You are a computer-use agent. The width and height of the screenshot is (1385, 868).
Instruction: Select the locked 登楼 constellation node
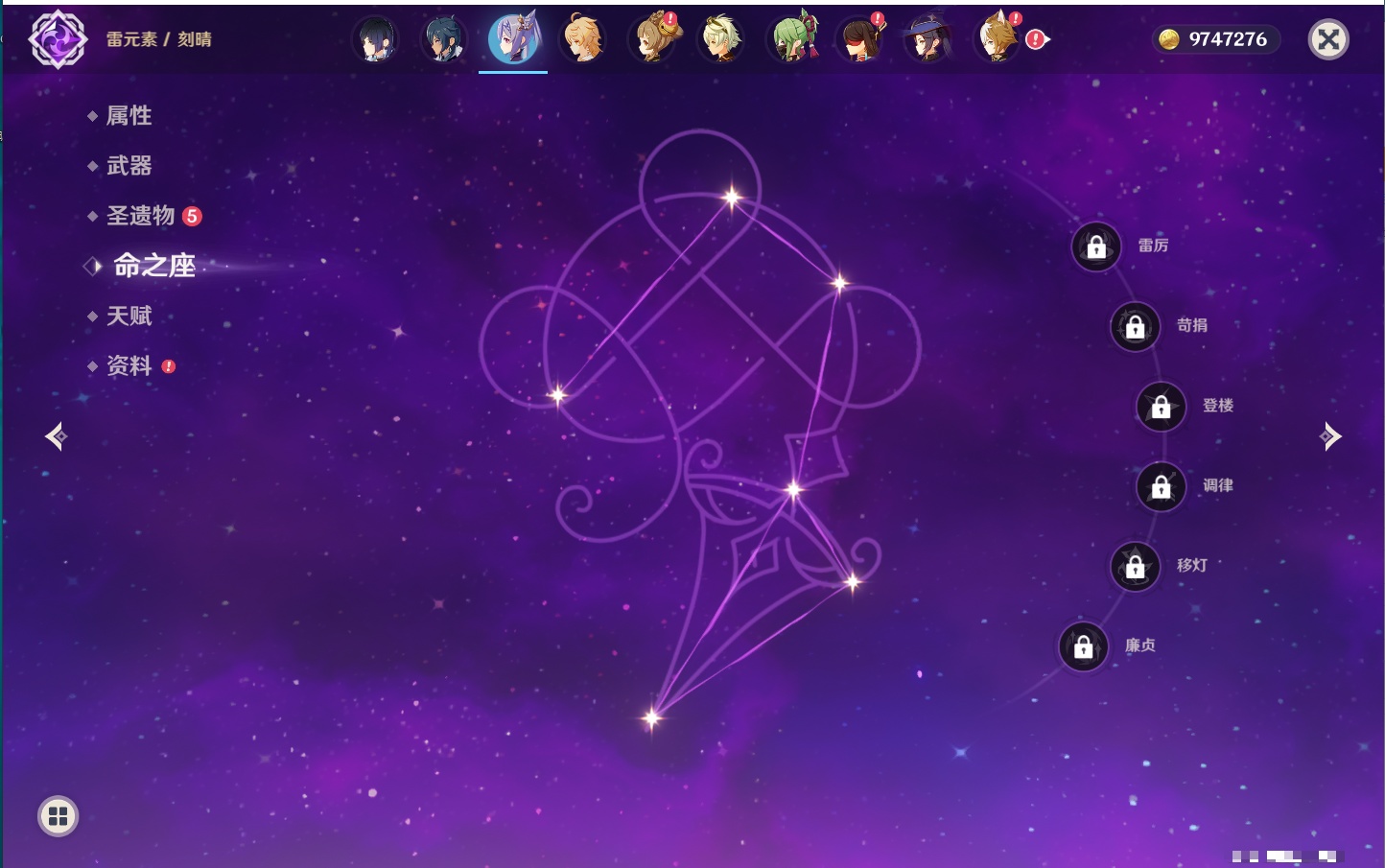(x=1161, y=407)
